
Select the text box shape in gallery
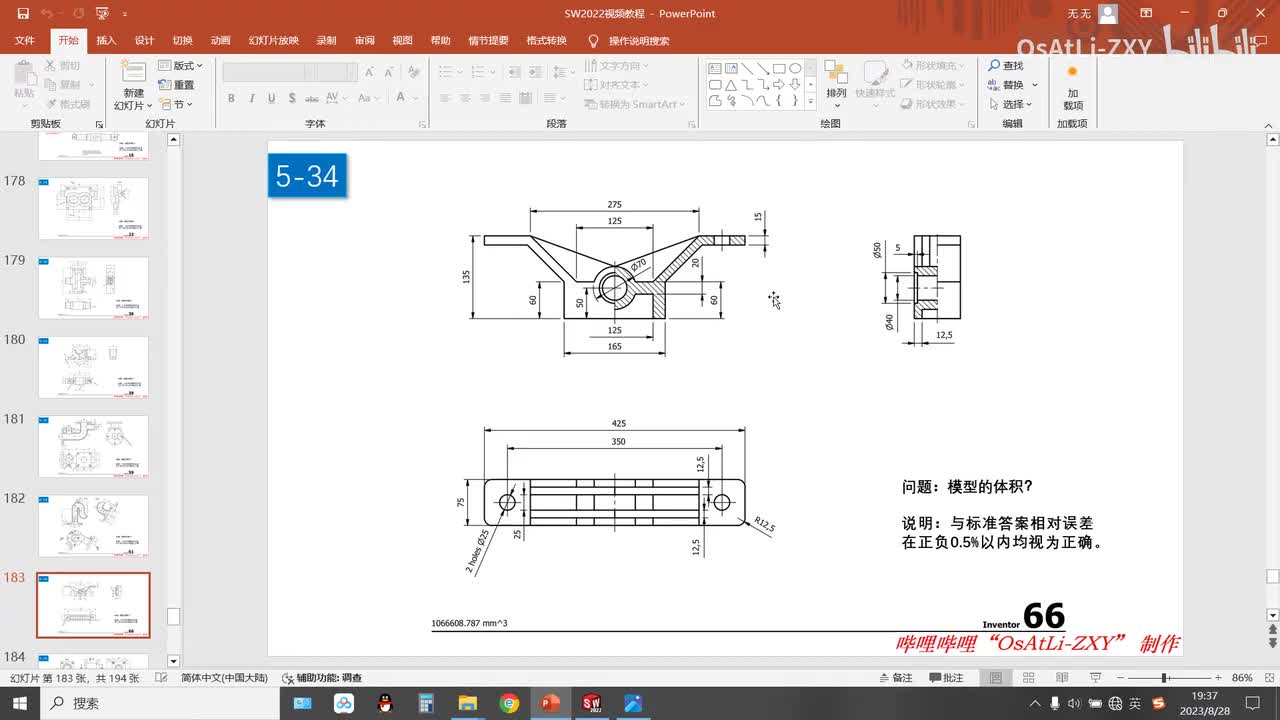point(715,69)
